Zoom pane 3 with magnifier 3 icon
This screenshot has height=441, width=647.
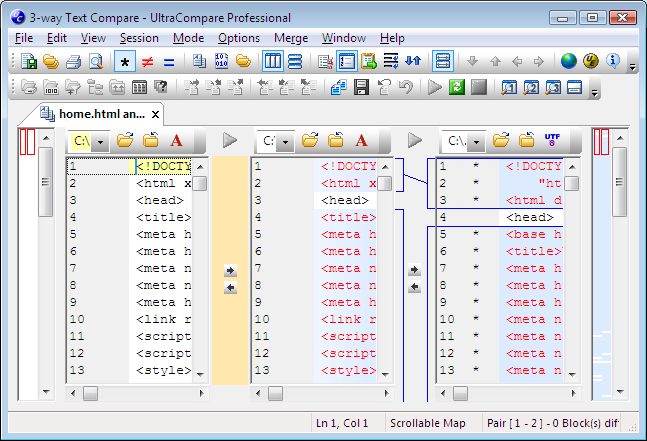pos(553,87)
